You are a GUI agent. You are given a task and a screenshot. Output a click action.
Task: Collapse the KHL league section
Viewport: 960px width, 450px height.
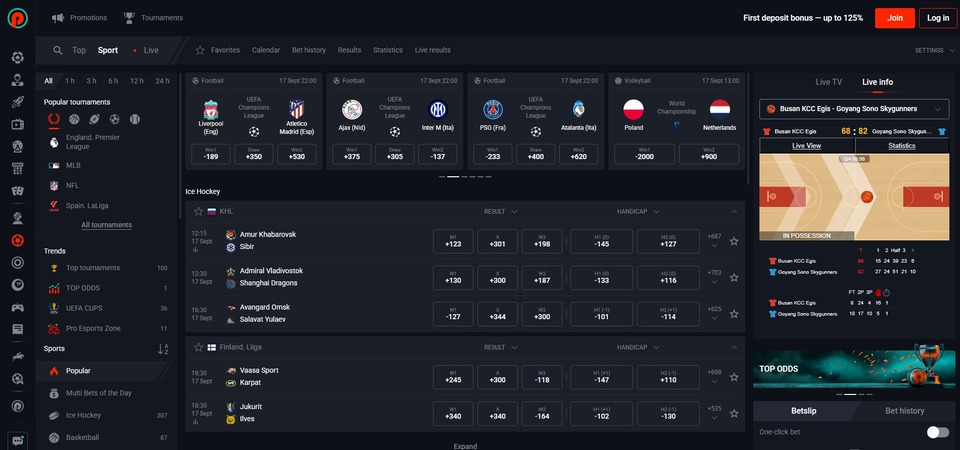(x=734, y=211)
